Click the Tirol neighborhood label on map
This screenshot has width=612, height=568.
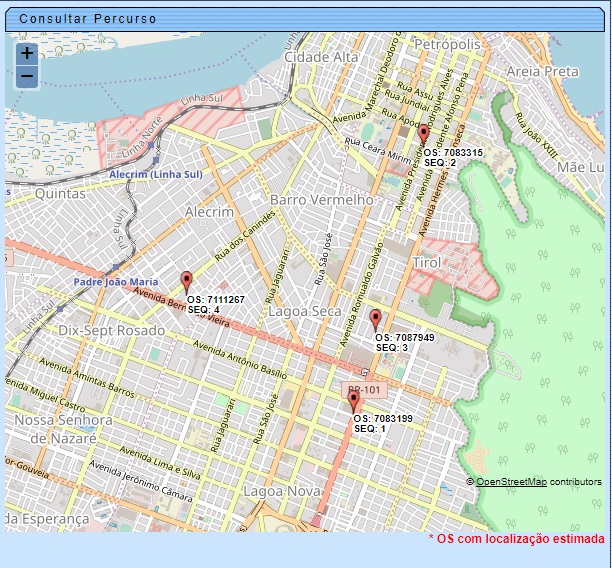click(x=426, y=262)
